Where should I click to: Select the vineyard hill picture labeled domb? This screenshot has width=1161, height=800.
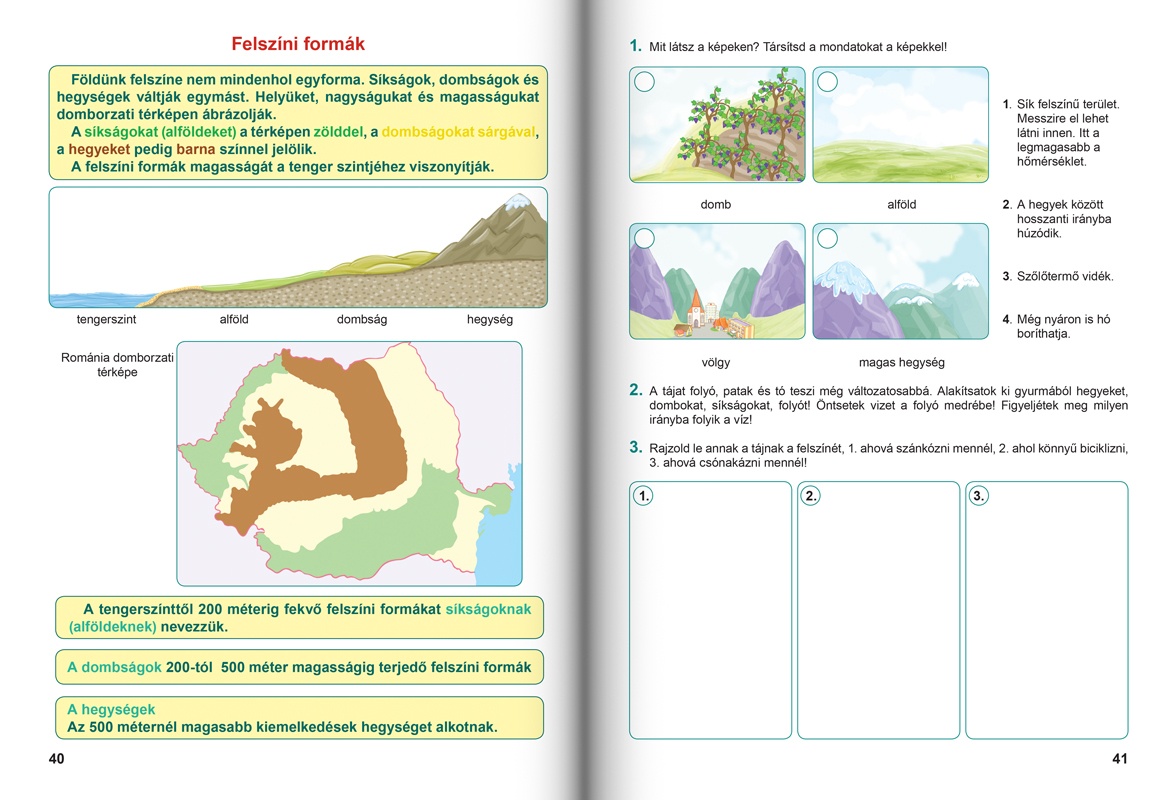tap(717, 124)
